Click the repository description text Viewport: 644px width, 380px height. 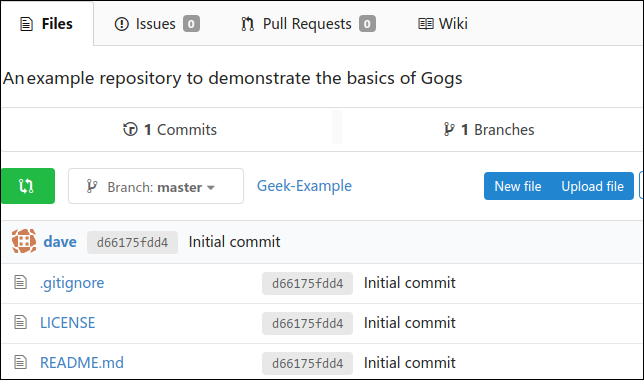[x=232, y=78]
